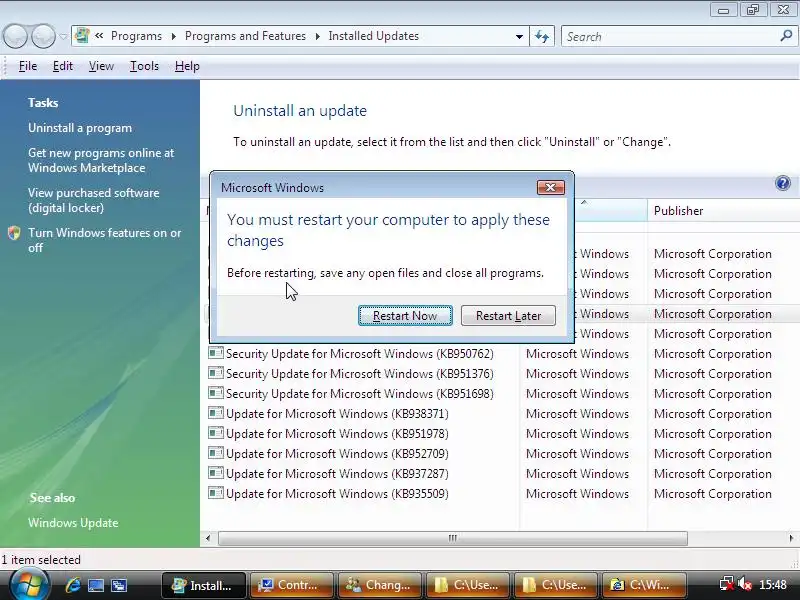Click the icon of update KB951698
This screenshot has height=600, width=800.
point(216,392)
